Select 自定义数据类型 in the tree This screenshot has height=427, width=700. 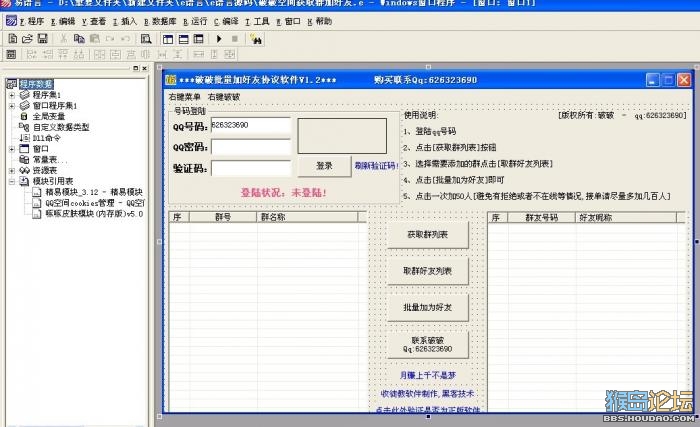point(61,127)
